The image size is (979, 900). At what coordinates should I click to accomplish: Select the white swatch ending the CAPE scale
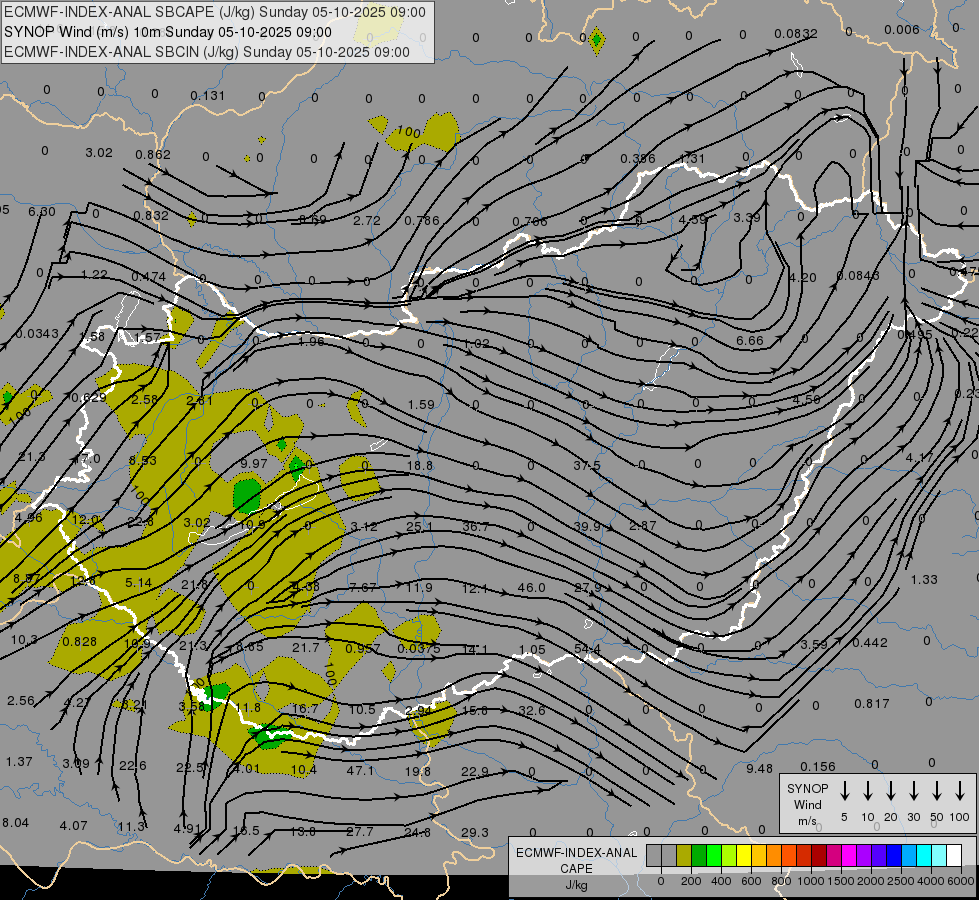(x=954, y=855)
